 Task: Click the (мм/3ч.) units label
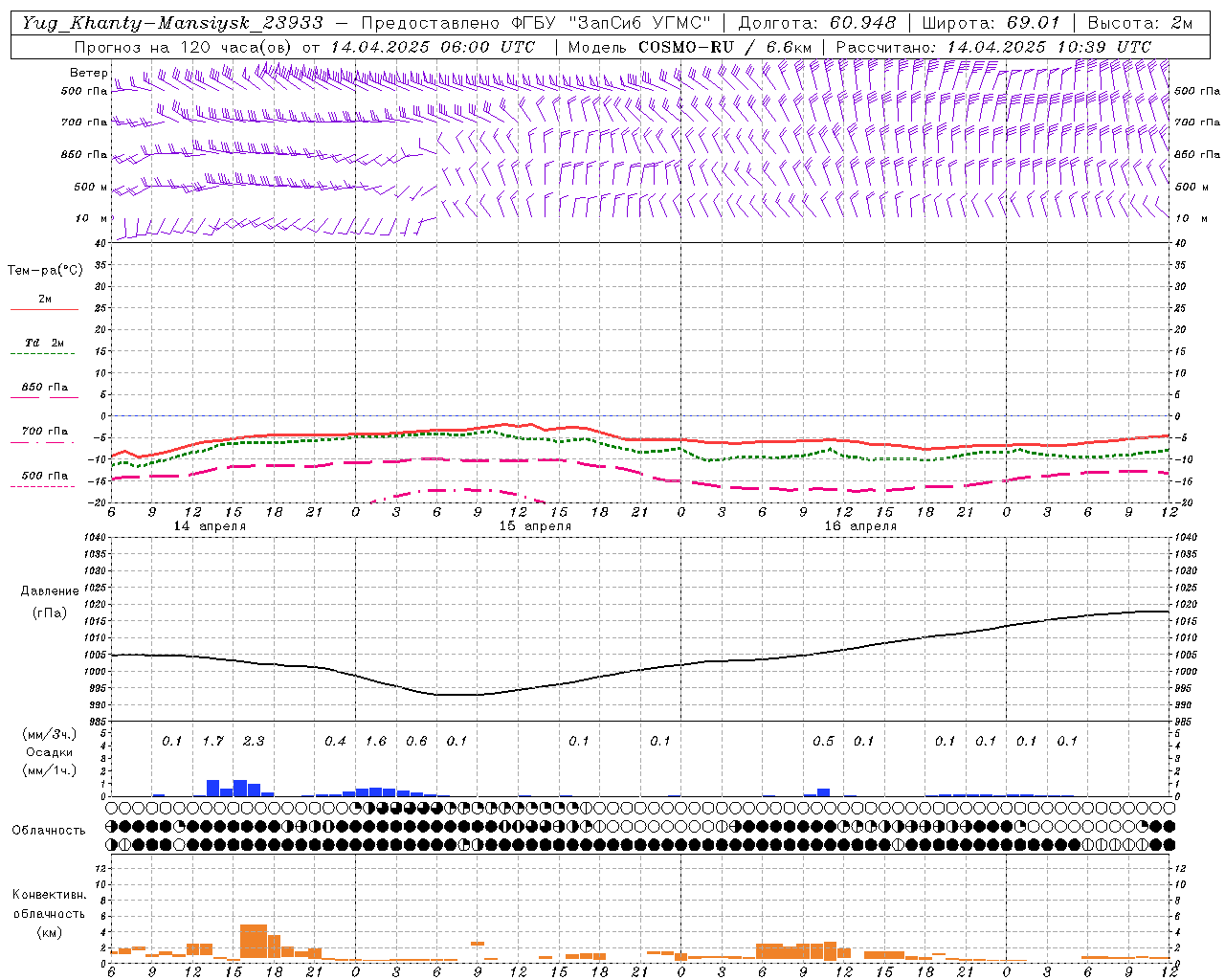50,734
